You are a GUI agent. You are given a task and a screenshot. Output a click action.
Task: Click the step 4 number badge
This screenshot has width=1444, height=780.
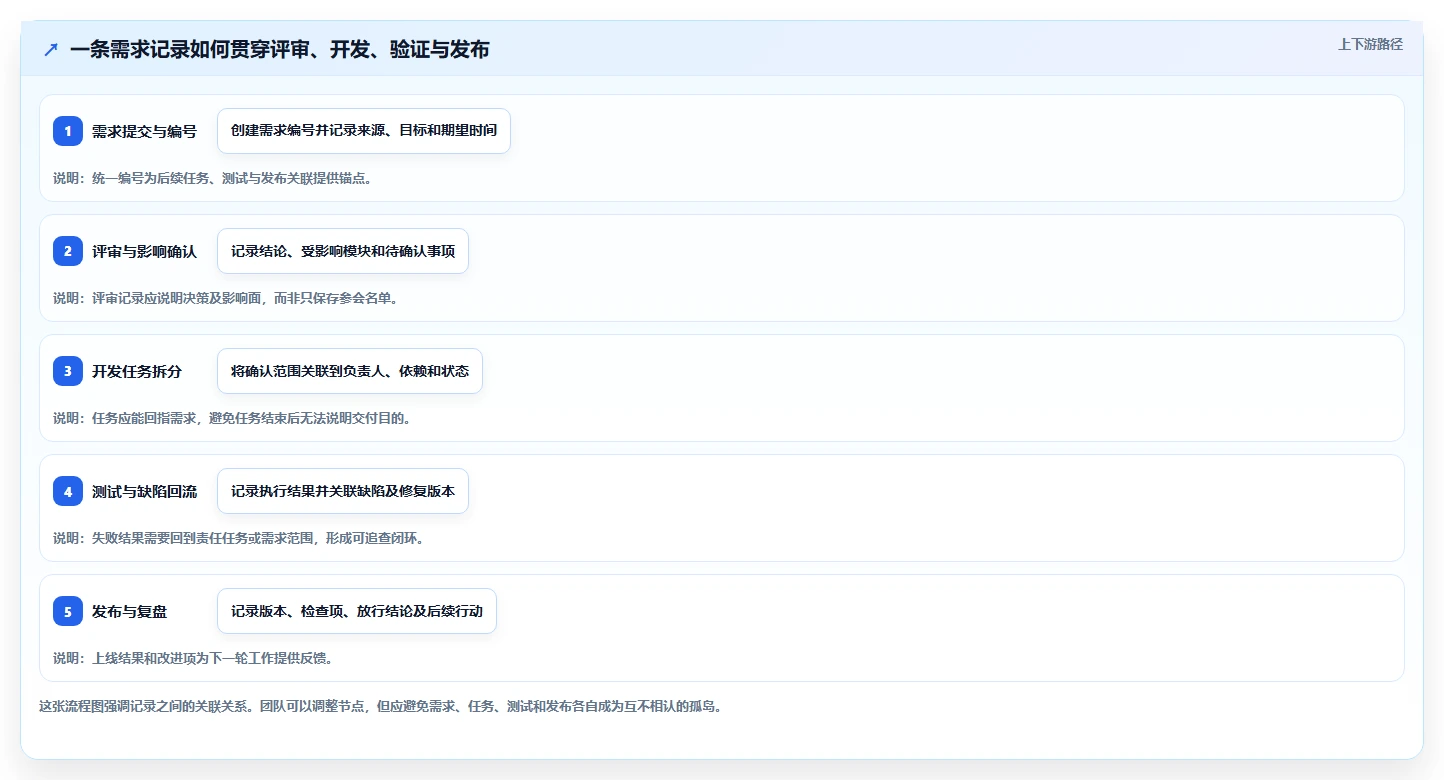[68, 491]
